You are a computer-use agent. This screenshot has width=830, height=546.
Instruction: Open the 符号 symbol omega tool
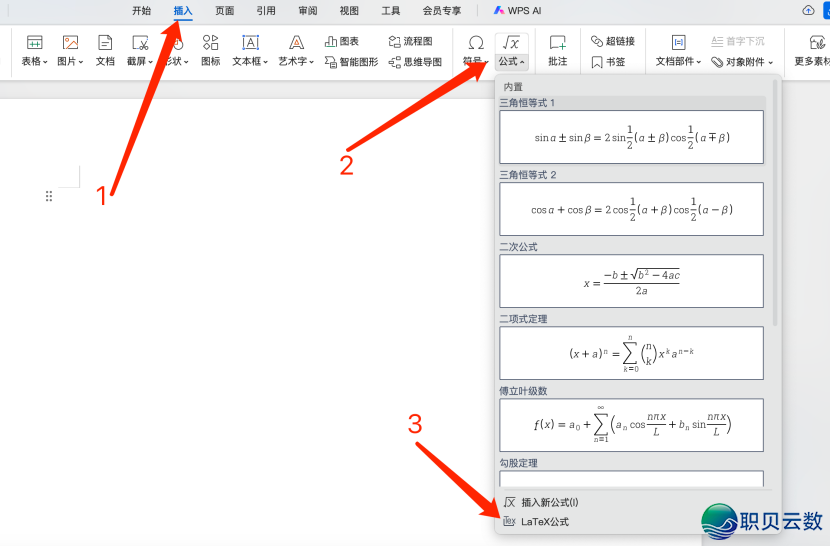point(475,43)
